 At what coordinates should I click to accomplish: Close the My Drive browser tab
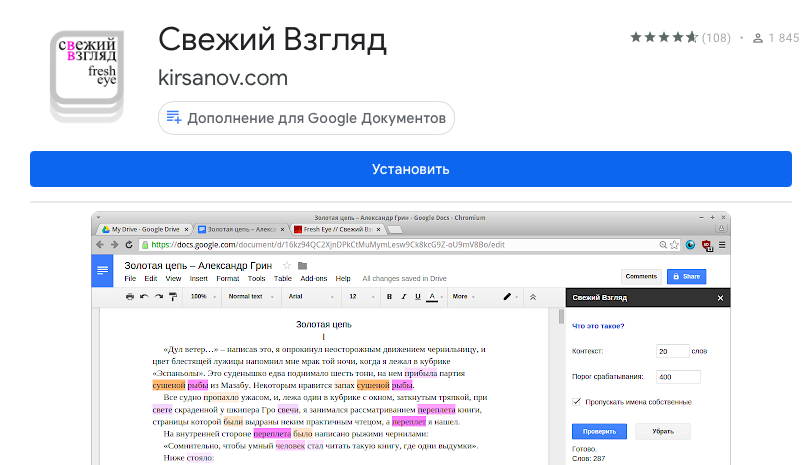pyautogui.click(x=186, y=229)
